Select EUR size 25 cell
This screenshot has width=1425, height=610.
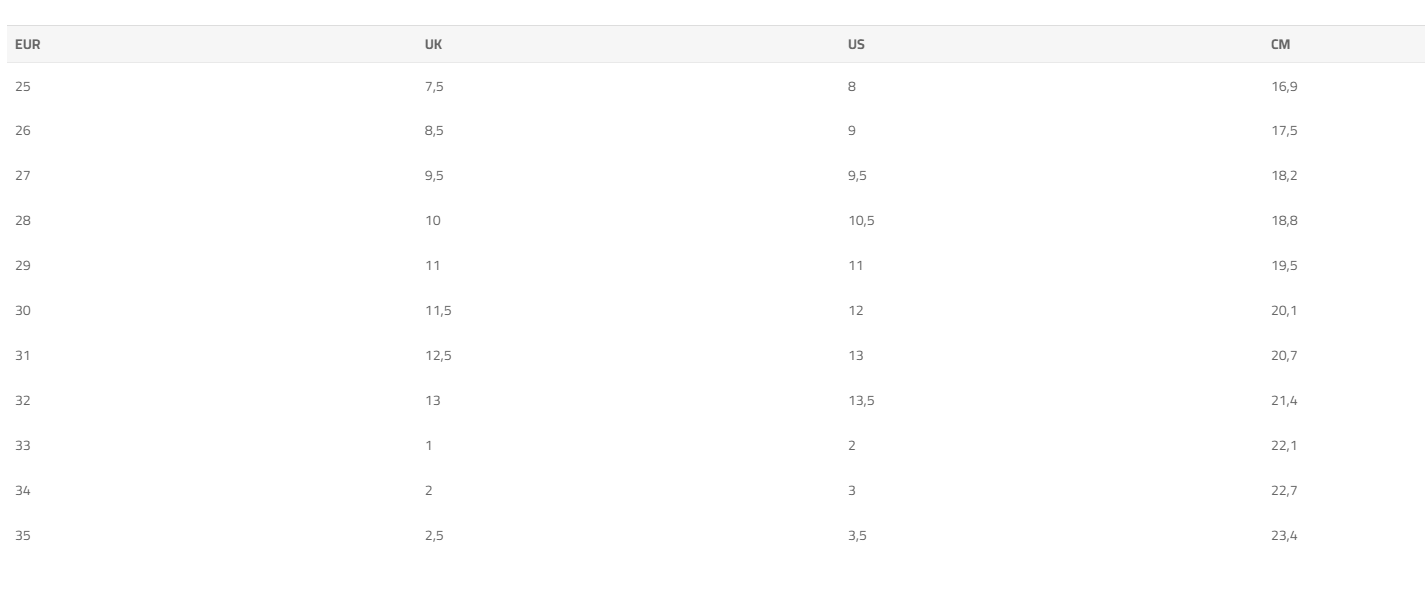pos(24,86)
